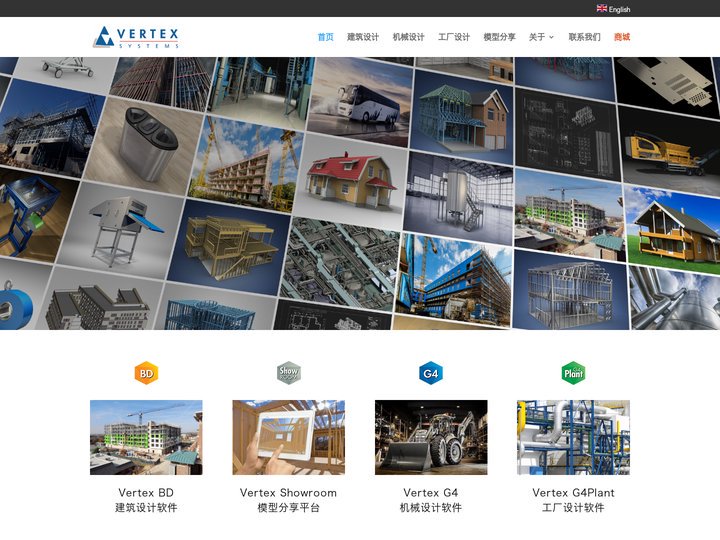Viewport: 720px width, 540px height.
Task: Click the Vertex G4 title link
Action: point(431,493)
